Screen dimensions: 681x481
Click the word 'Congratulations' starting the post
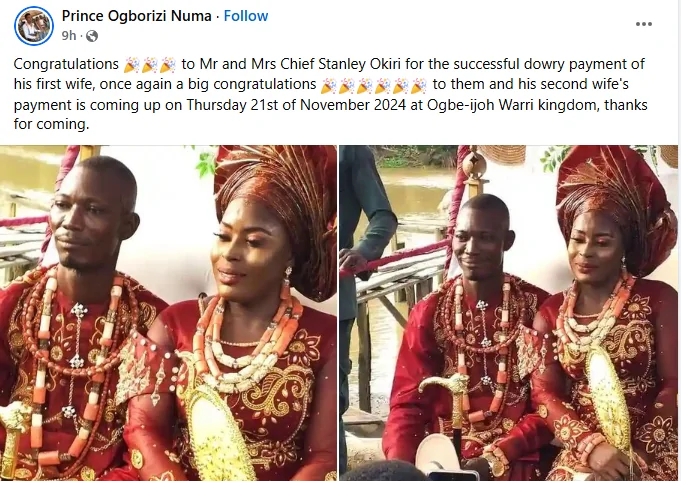click(66, 64)
